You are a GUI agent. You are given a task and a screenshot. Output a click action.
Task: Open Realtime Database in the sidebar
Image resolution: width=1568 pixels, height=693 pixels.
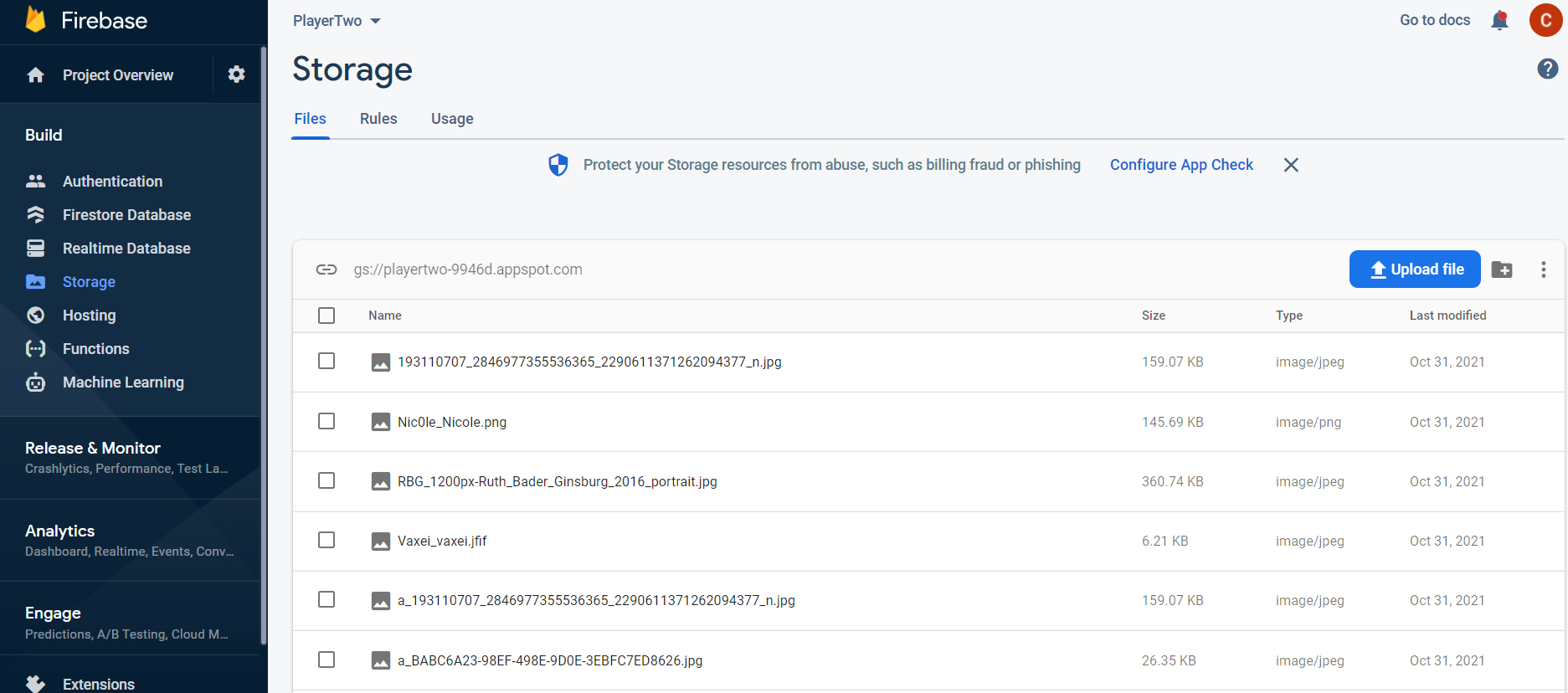click(126, 249)
